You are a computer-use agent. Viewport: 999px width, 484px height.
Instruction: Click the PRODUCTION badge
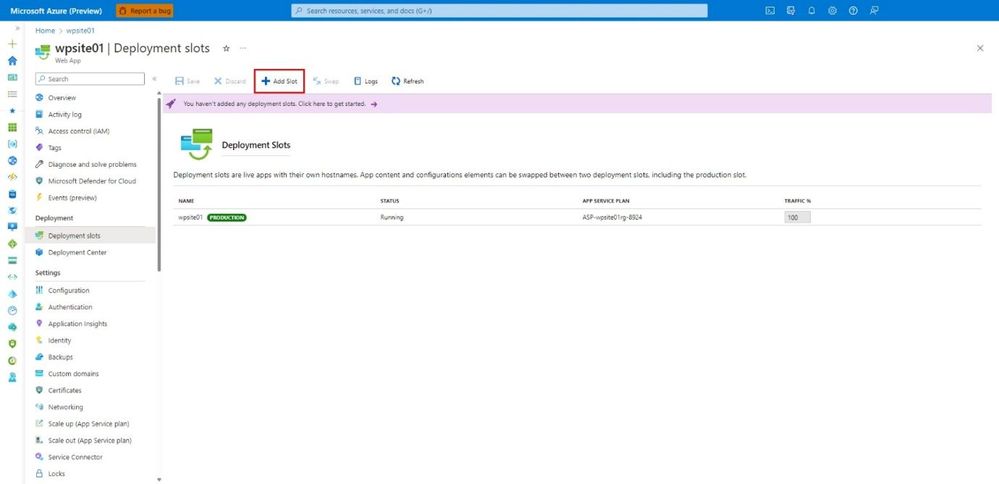click(227, 218)
